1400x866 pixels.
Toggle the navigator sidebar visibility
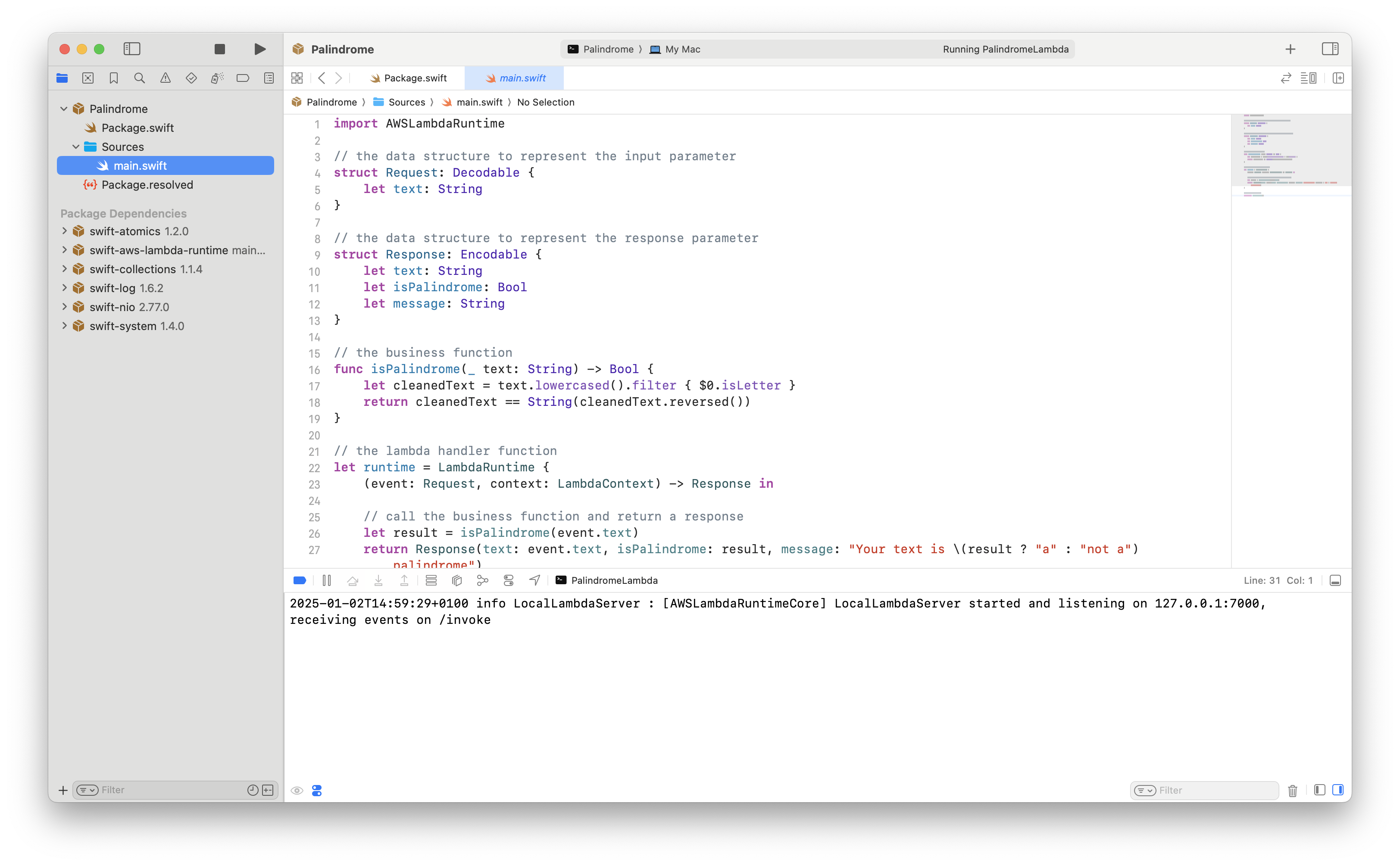click(x=132, y=49)
